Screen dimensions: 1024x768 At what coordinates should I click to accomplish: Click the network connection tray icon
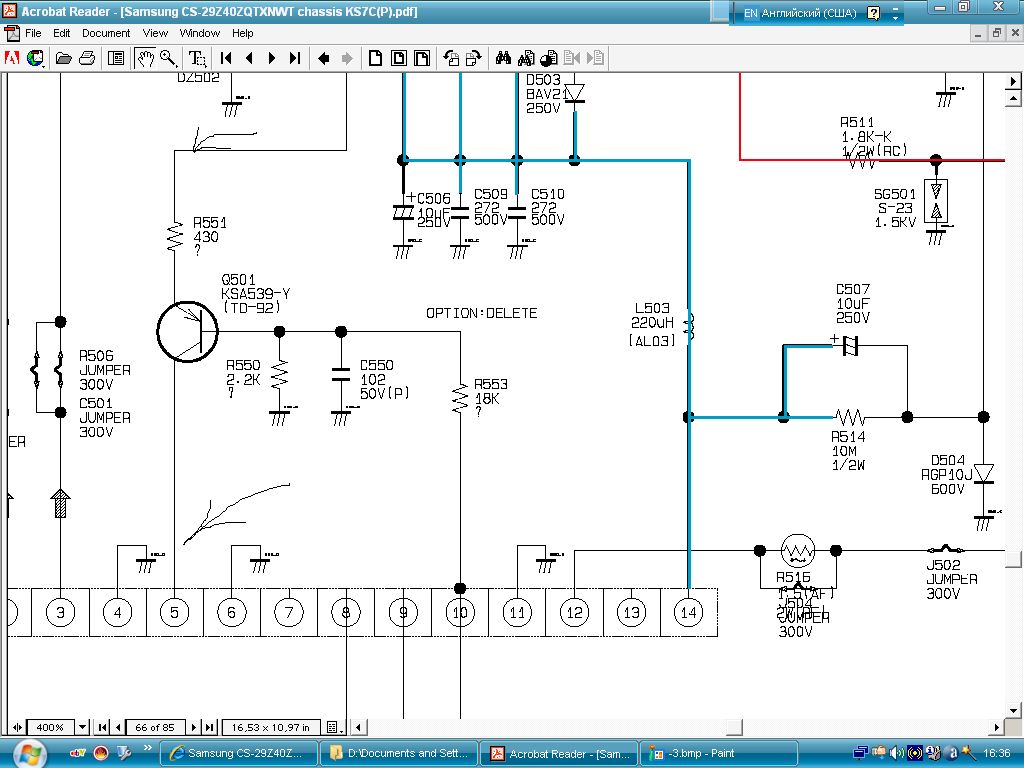click(860, 754)
